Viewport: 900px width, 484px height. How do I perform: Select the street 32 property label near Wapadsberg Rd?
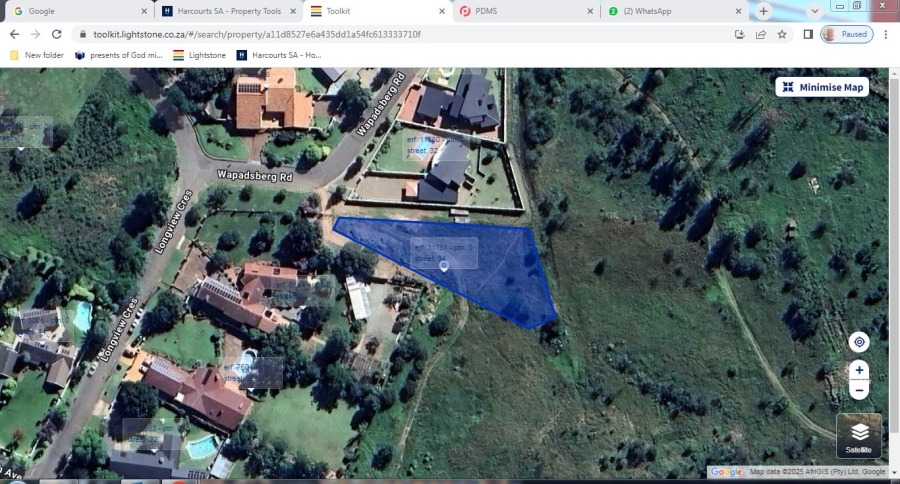click(436, 145)
